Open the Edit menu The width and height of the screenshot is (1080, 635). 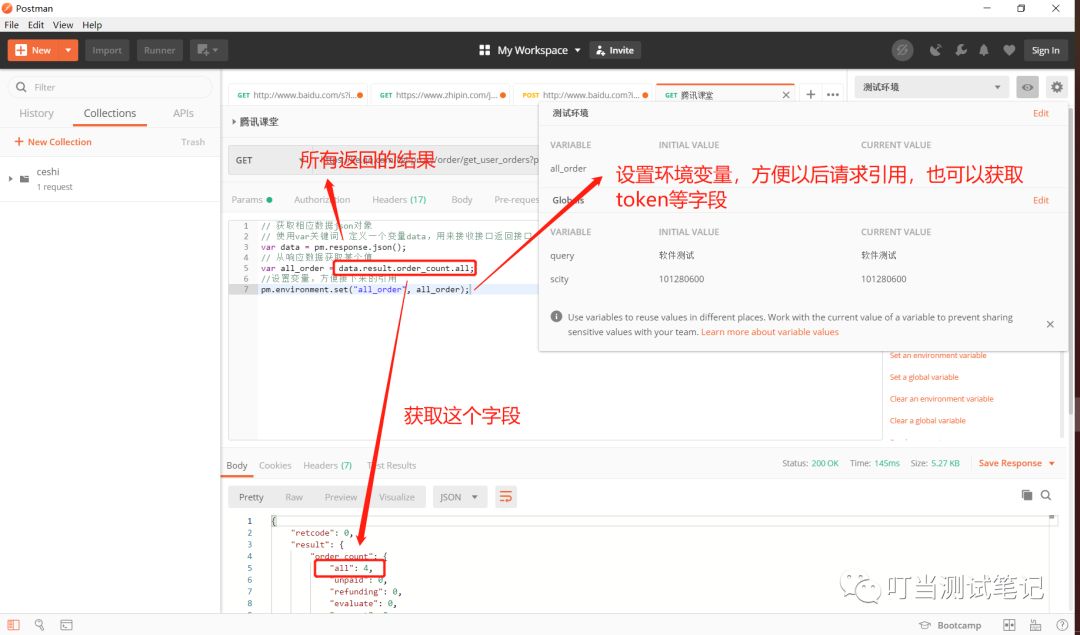36,25
